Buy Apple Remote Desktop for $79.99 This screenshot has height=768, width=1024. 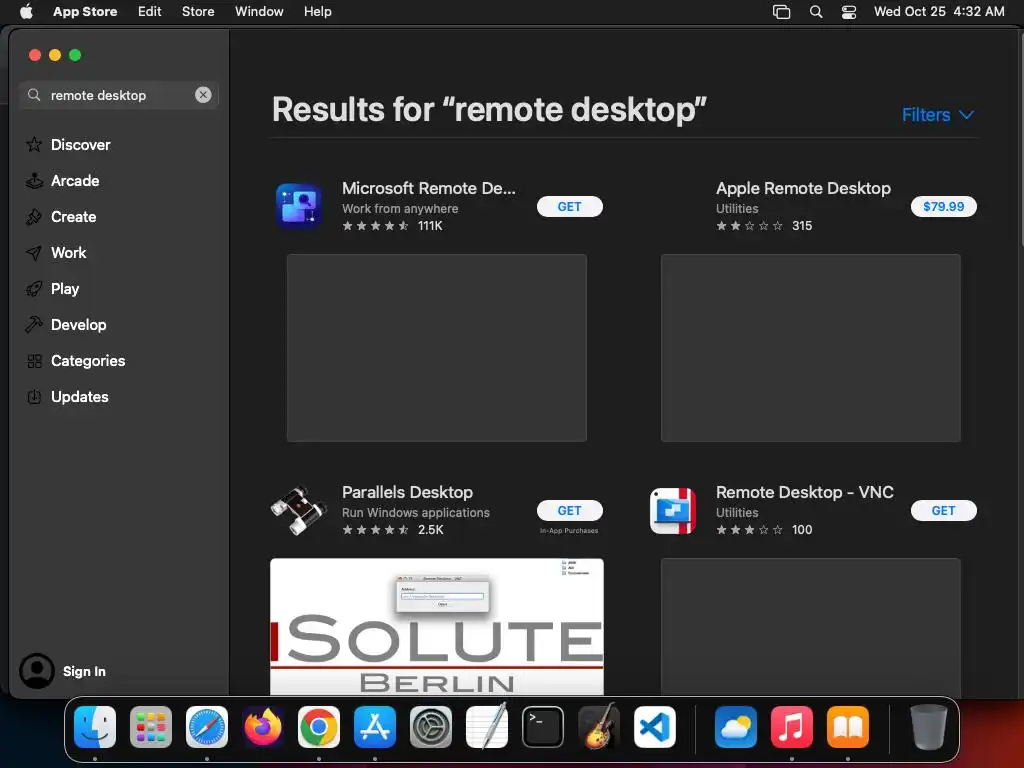(944, 206)
